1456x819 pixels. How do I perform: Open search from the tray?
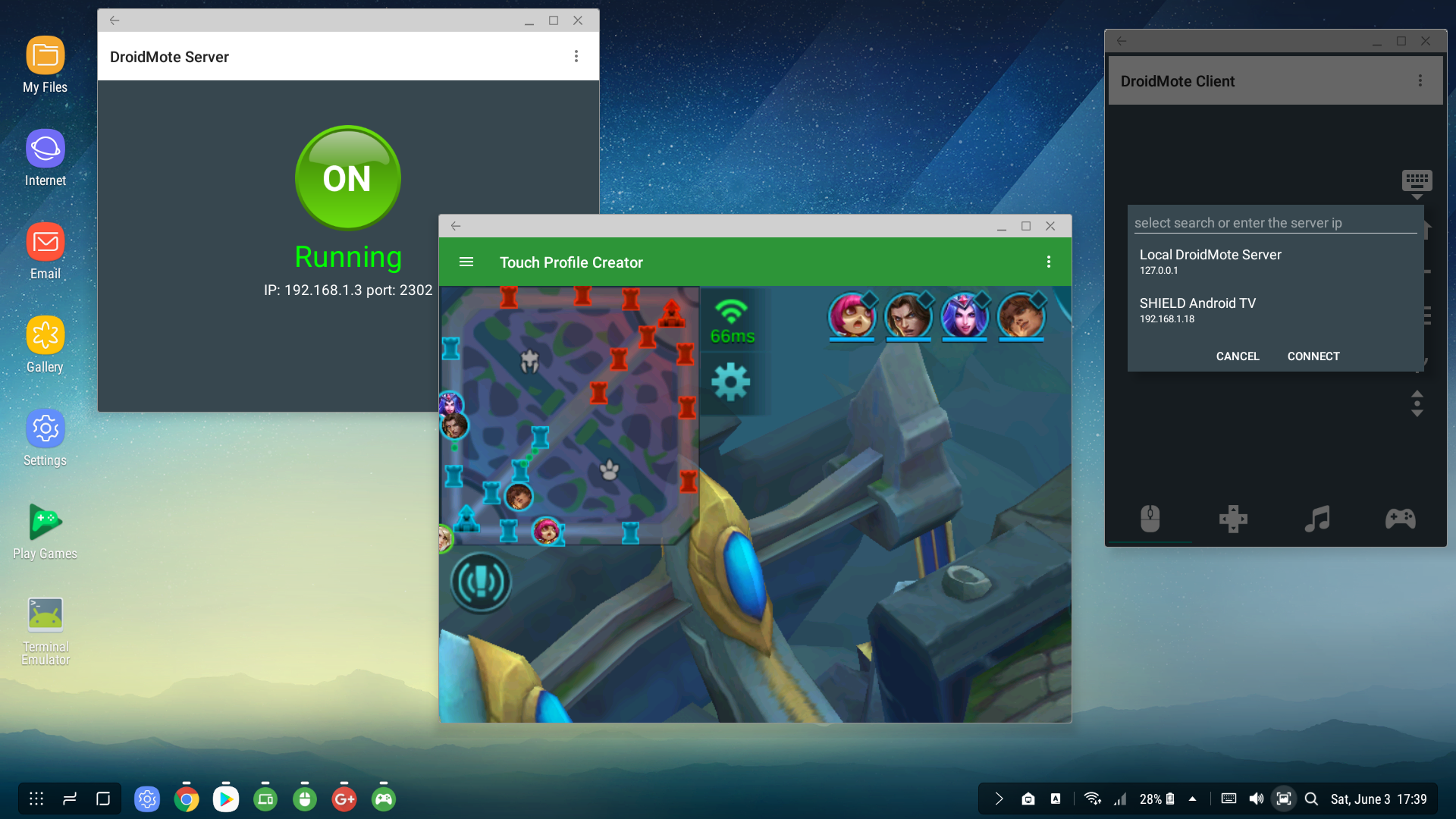click(x=1311, y=799)
